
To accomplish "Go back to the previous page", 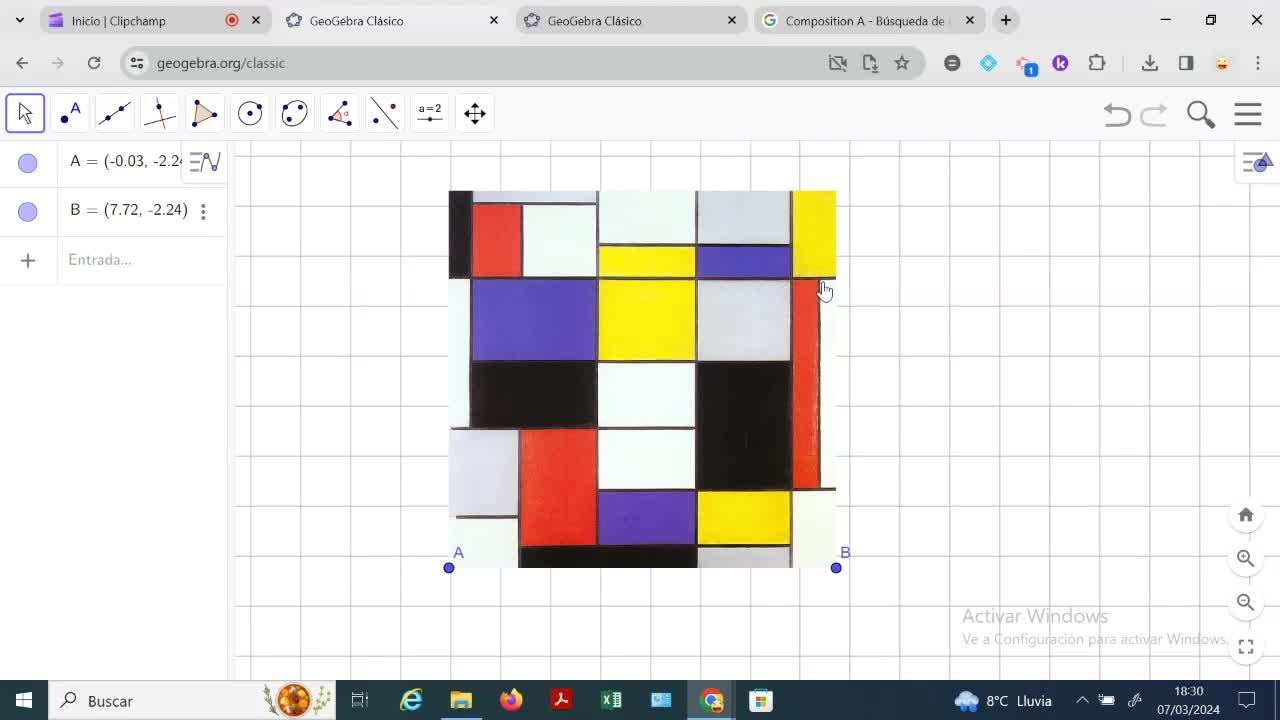I will coord(22,63).
